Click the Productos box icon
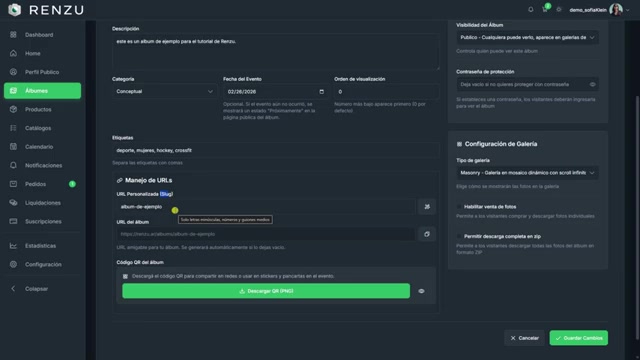Screen dimensions: 640x360 pos(13,109)
